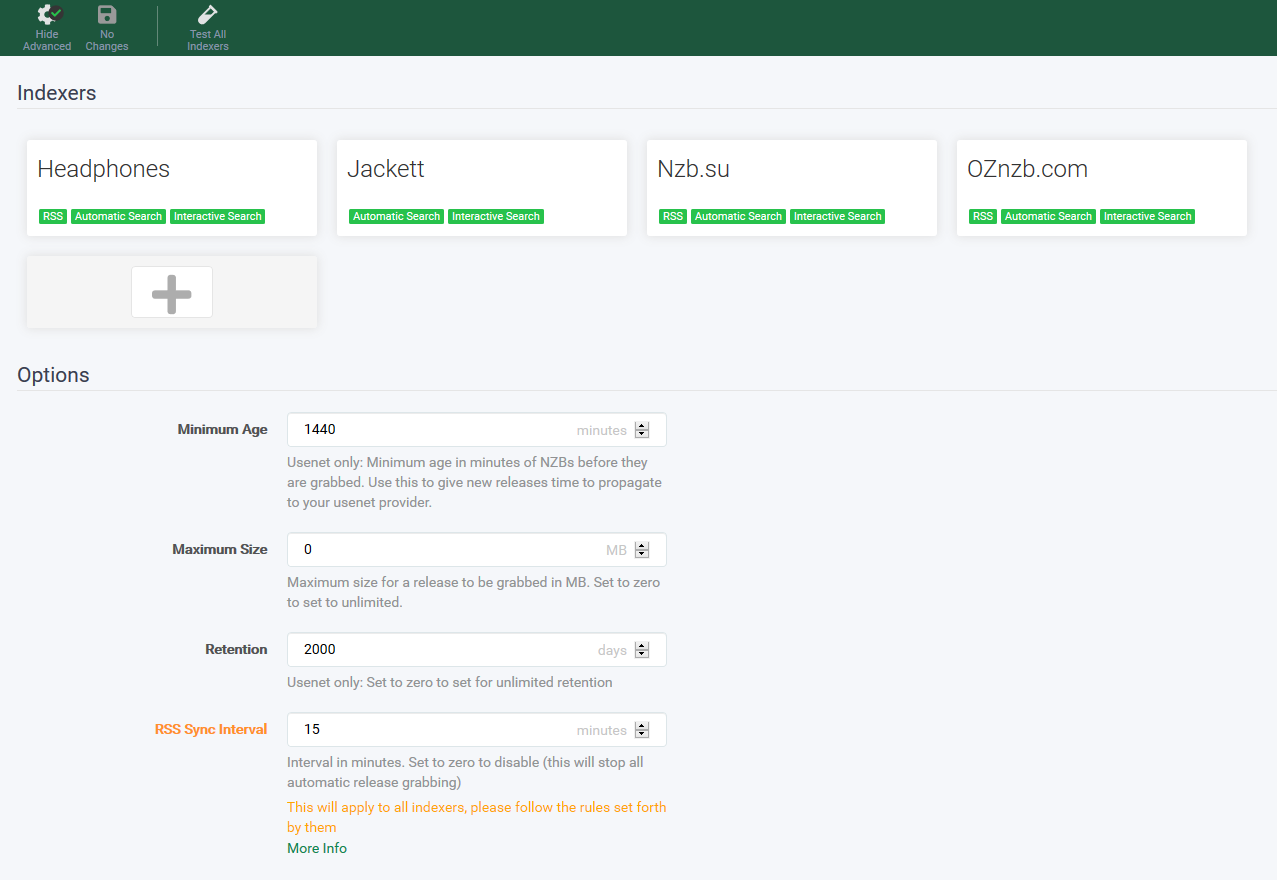Focus the Minimum Age input field

coord(476,430)
